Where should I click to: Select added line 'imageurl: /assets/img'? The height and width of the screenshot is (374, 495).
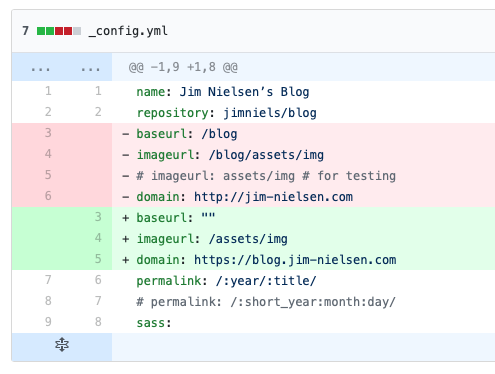tap(212, 239)
